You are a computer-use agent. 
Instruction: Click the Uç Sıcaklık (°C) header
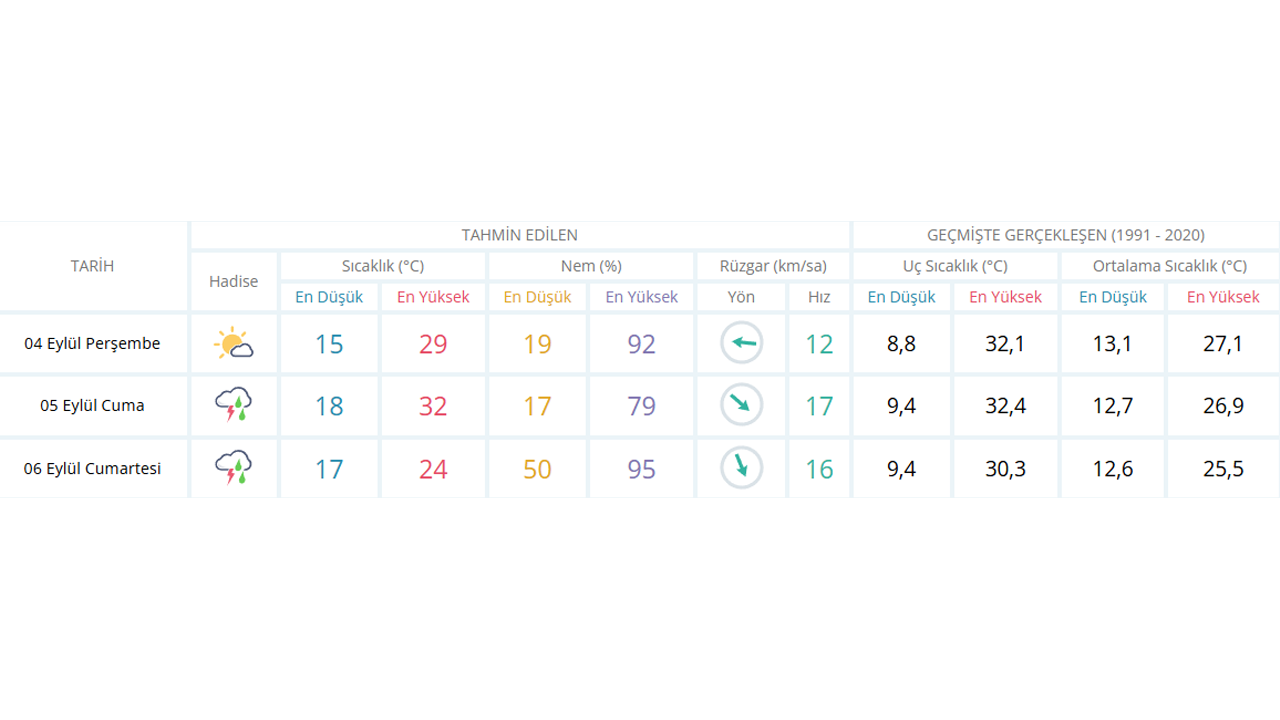(954, 266)
